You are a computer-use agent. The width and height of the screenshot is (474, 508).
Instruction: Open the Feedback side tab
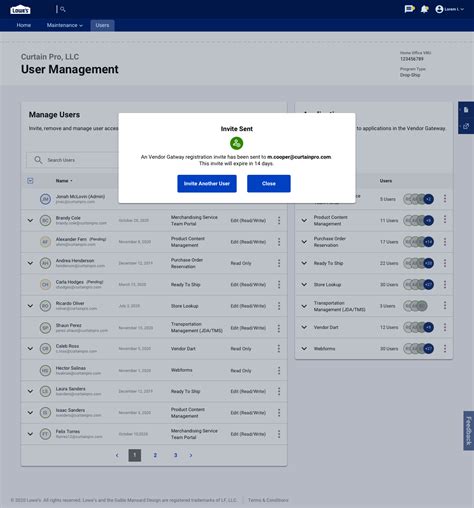469,431
